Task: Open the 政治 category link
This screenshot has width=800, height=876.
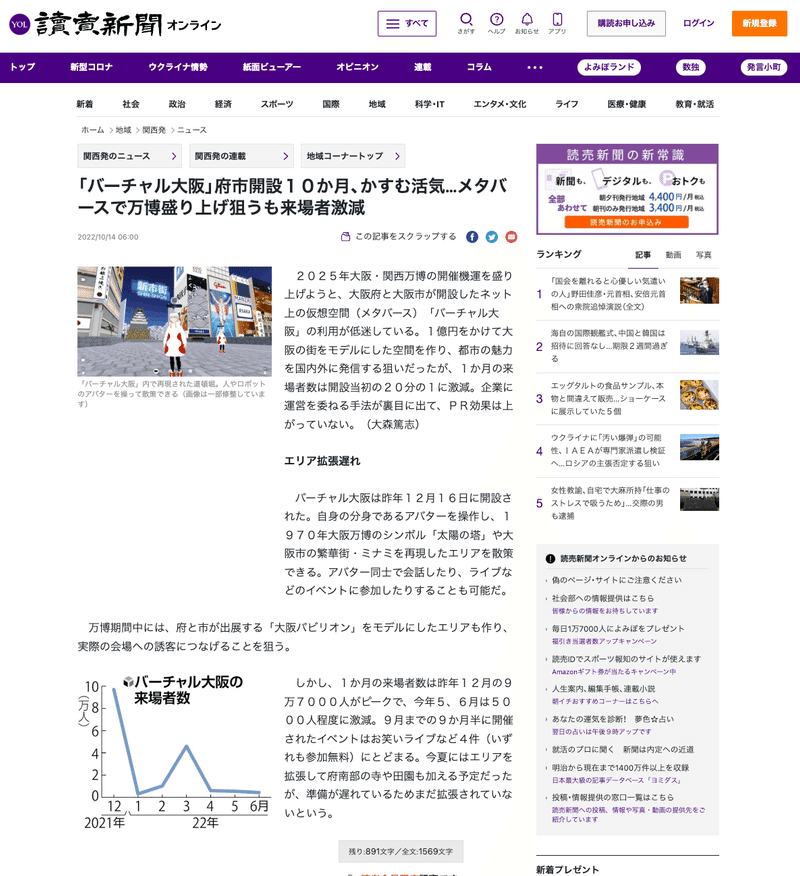Action: tap(177, 104)
